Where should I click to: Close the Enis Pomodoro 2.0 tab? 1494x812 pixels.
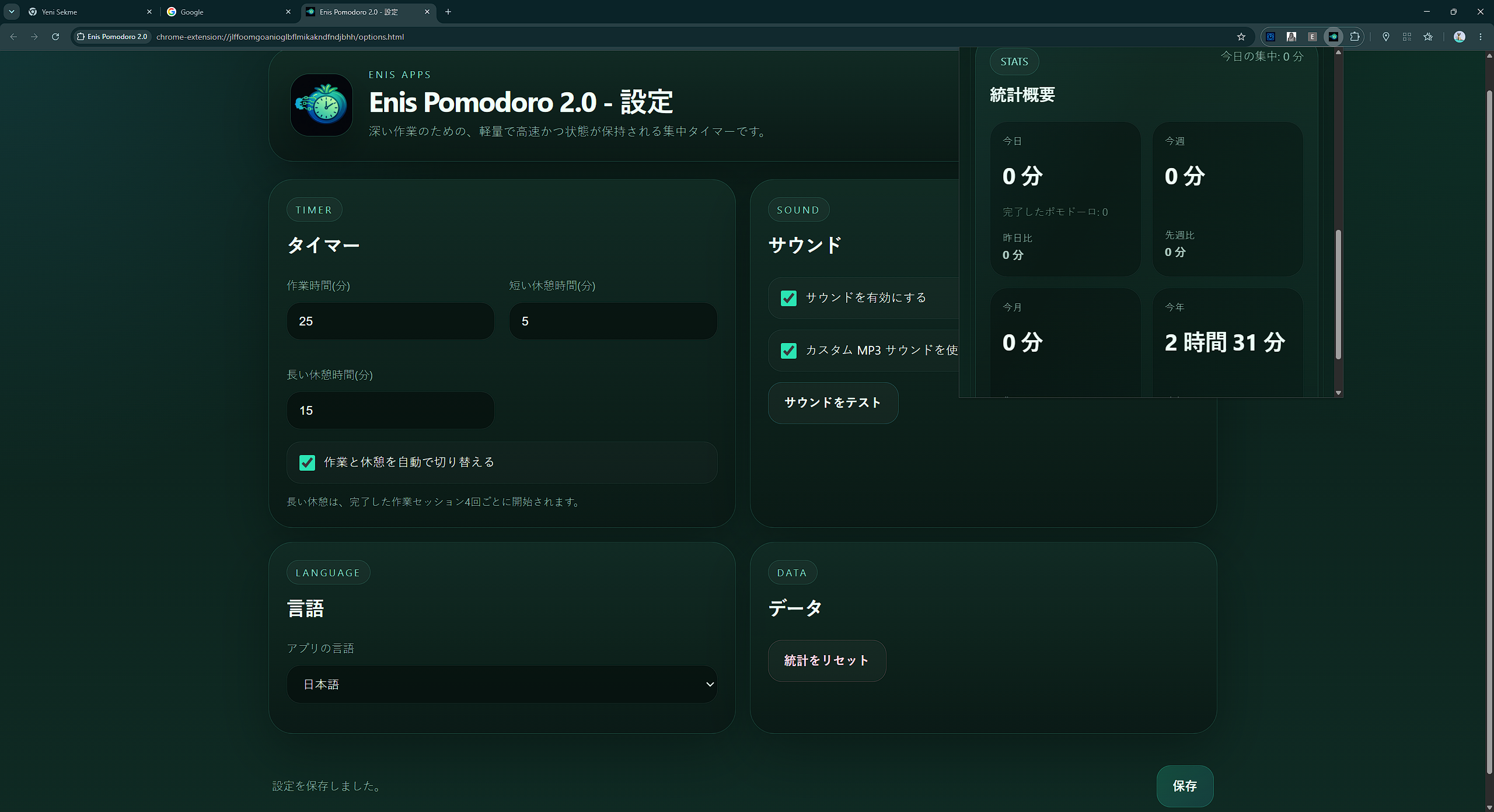[x=427, y=12]
